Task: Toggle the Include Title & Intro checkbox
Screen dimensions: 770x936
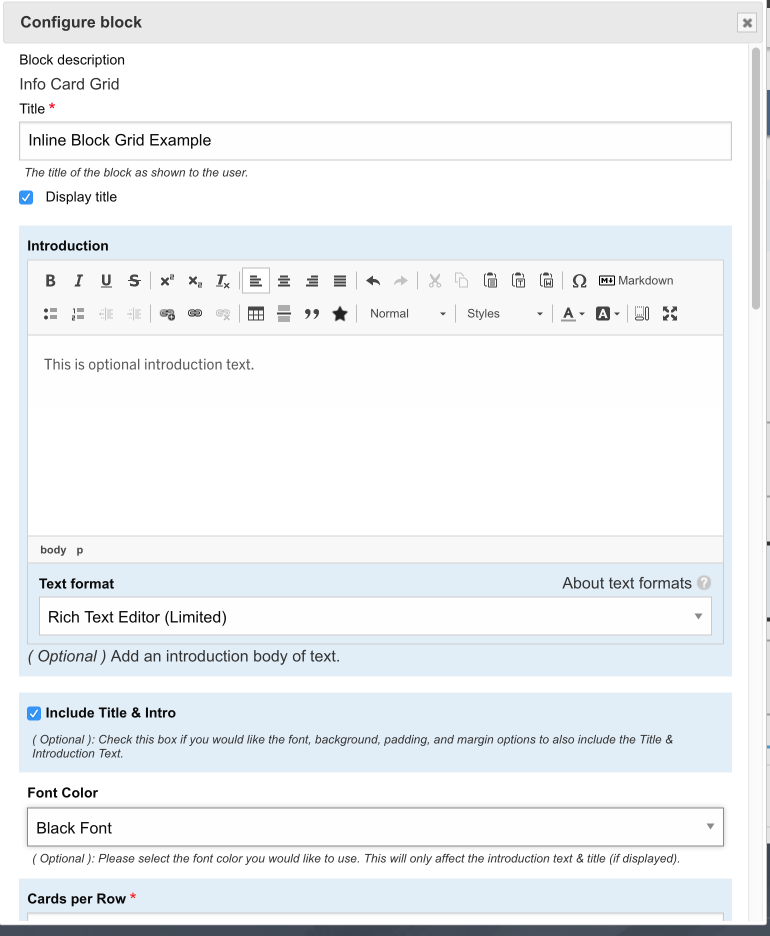Action: [34, 714]
